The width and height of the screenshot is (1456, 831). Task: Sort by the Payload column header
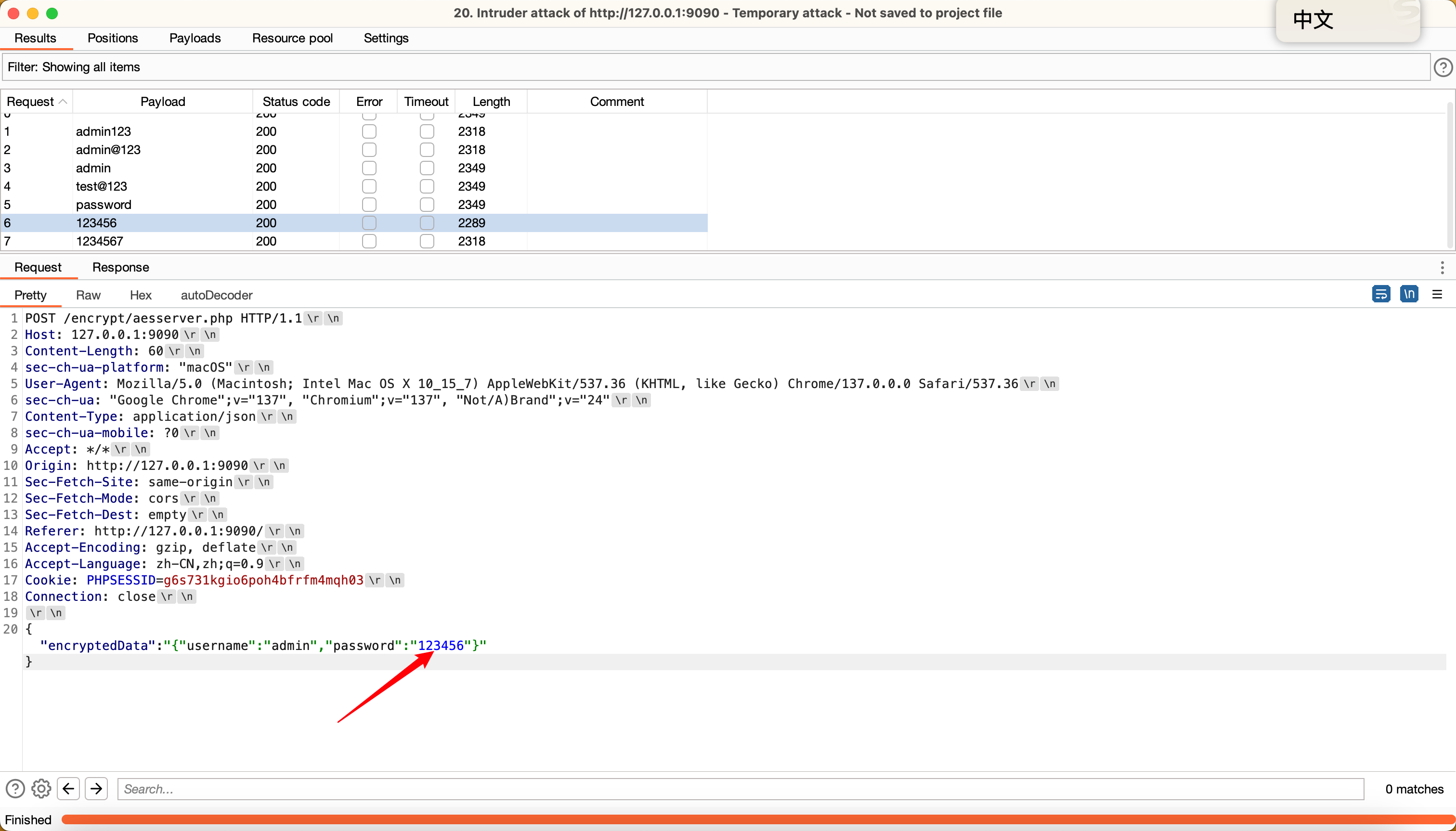(x=163, y=102)
